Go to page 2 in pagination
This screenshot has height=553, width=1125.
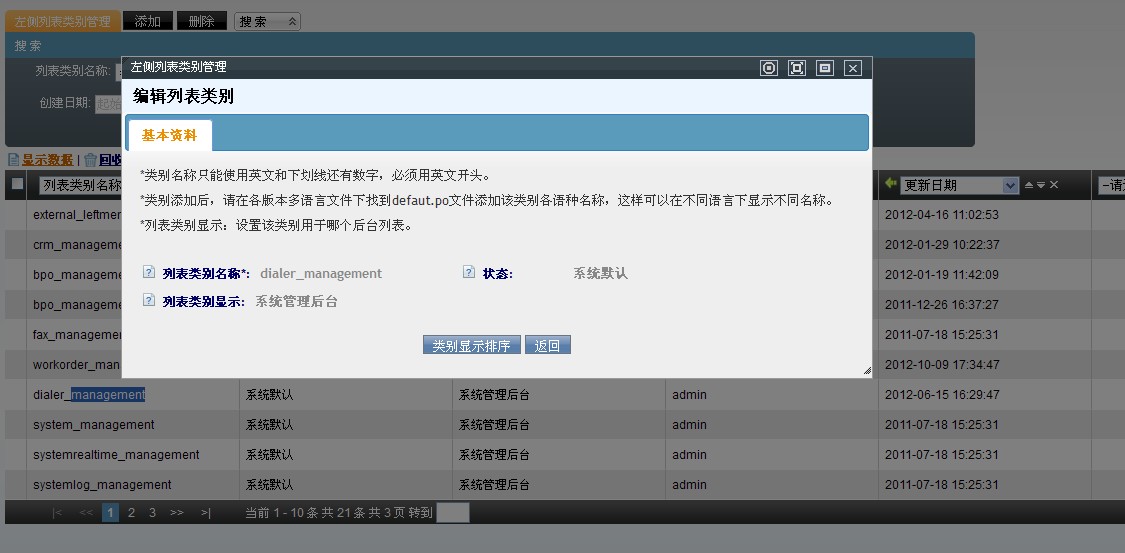click(131, 513)
